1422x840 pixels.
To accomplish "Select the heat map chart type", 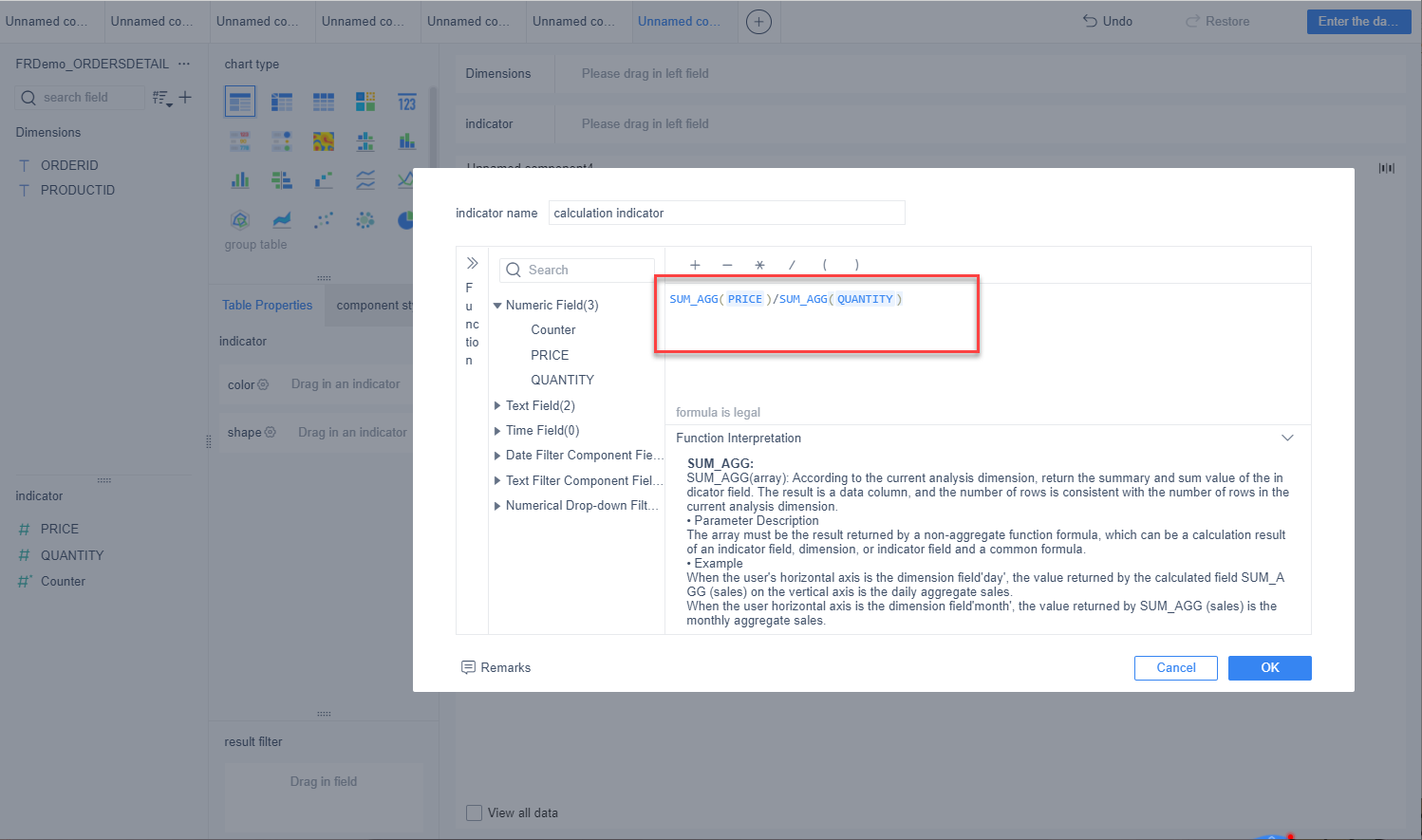I will click(324, 140).
